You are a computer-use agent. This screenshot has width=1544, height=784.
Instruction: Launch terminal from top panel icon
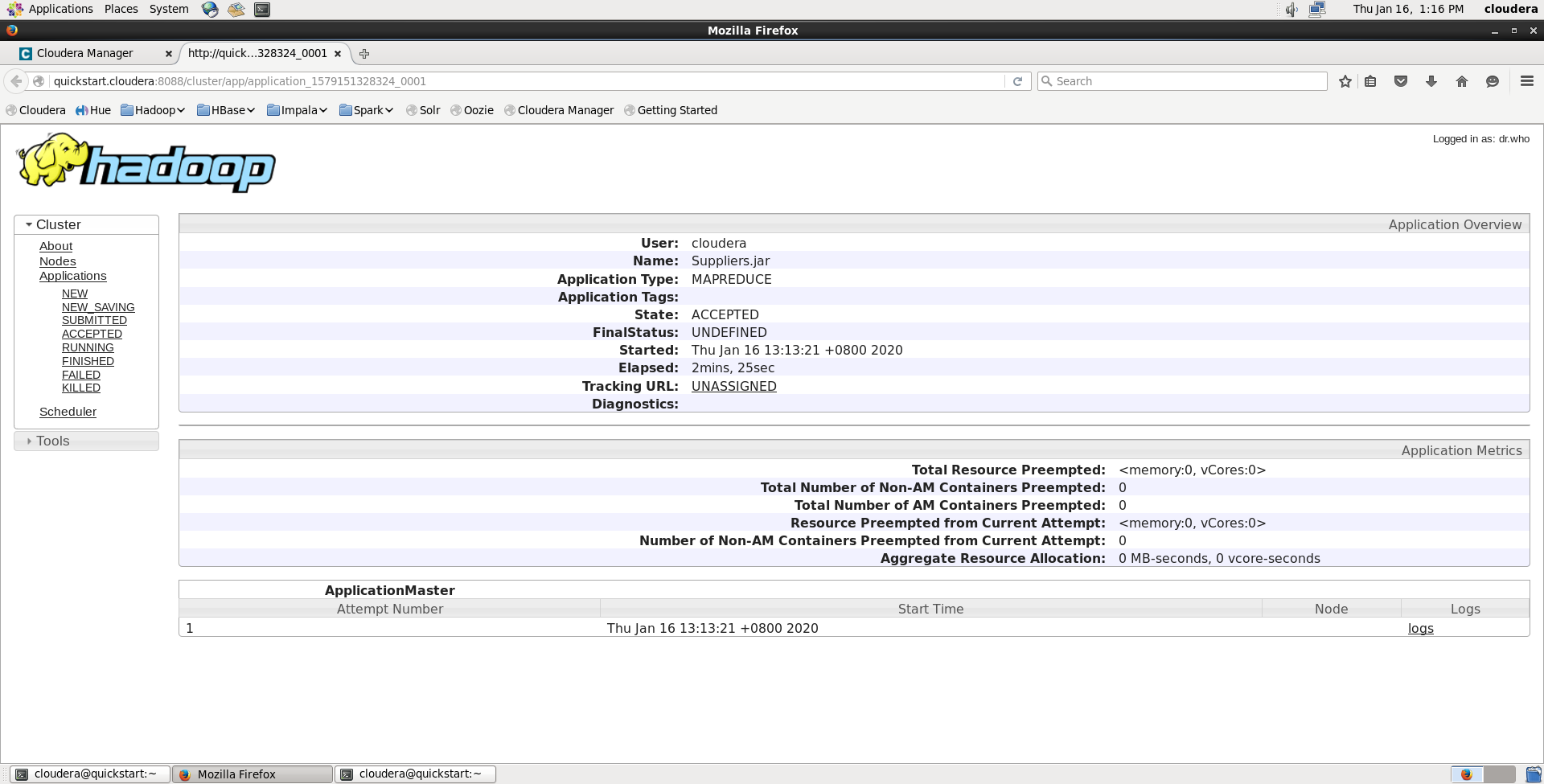[262, 10]
